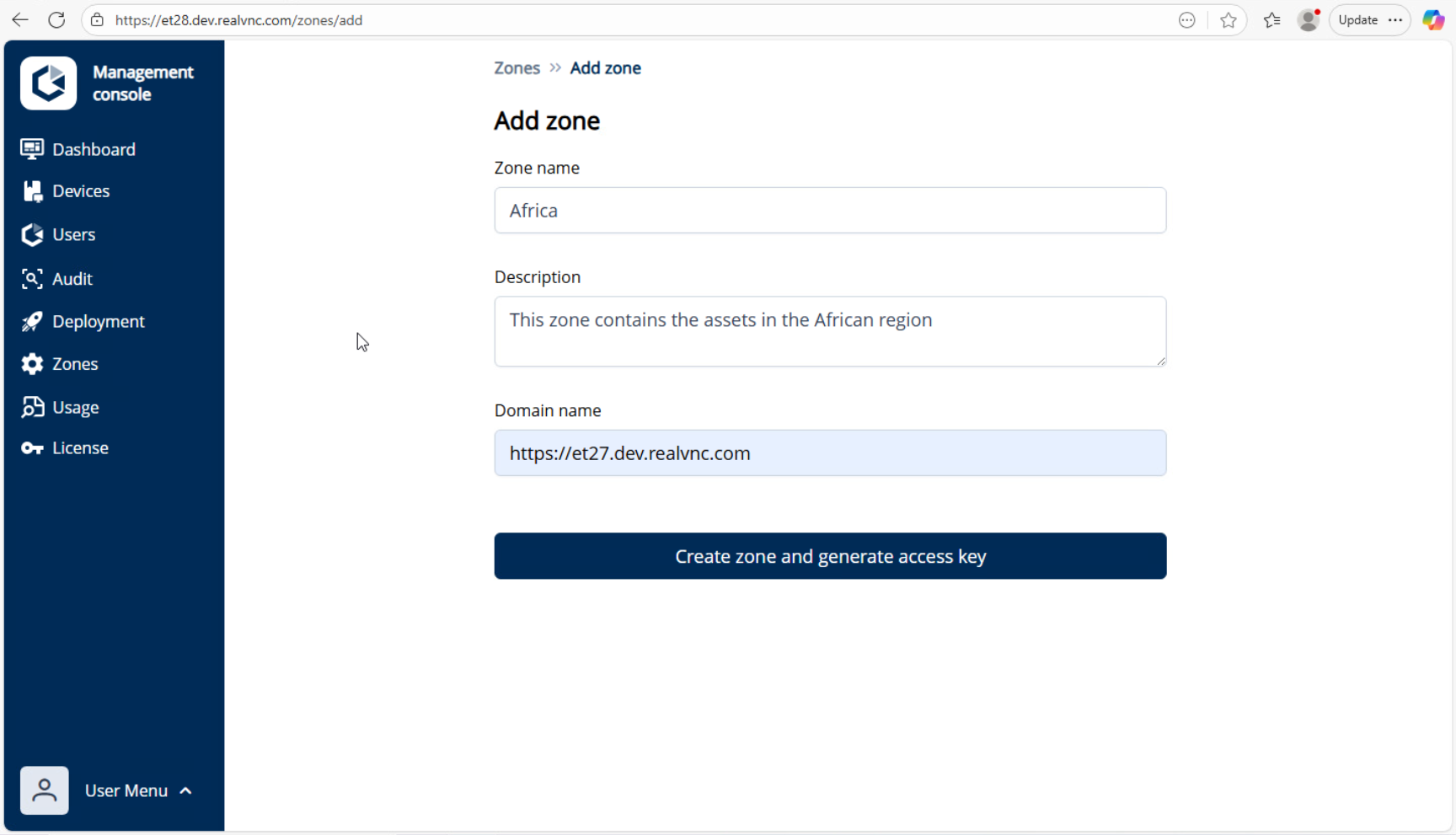Select the Devices icon in the sidebar
This screenshot has height=835, width=1456.
32,190
